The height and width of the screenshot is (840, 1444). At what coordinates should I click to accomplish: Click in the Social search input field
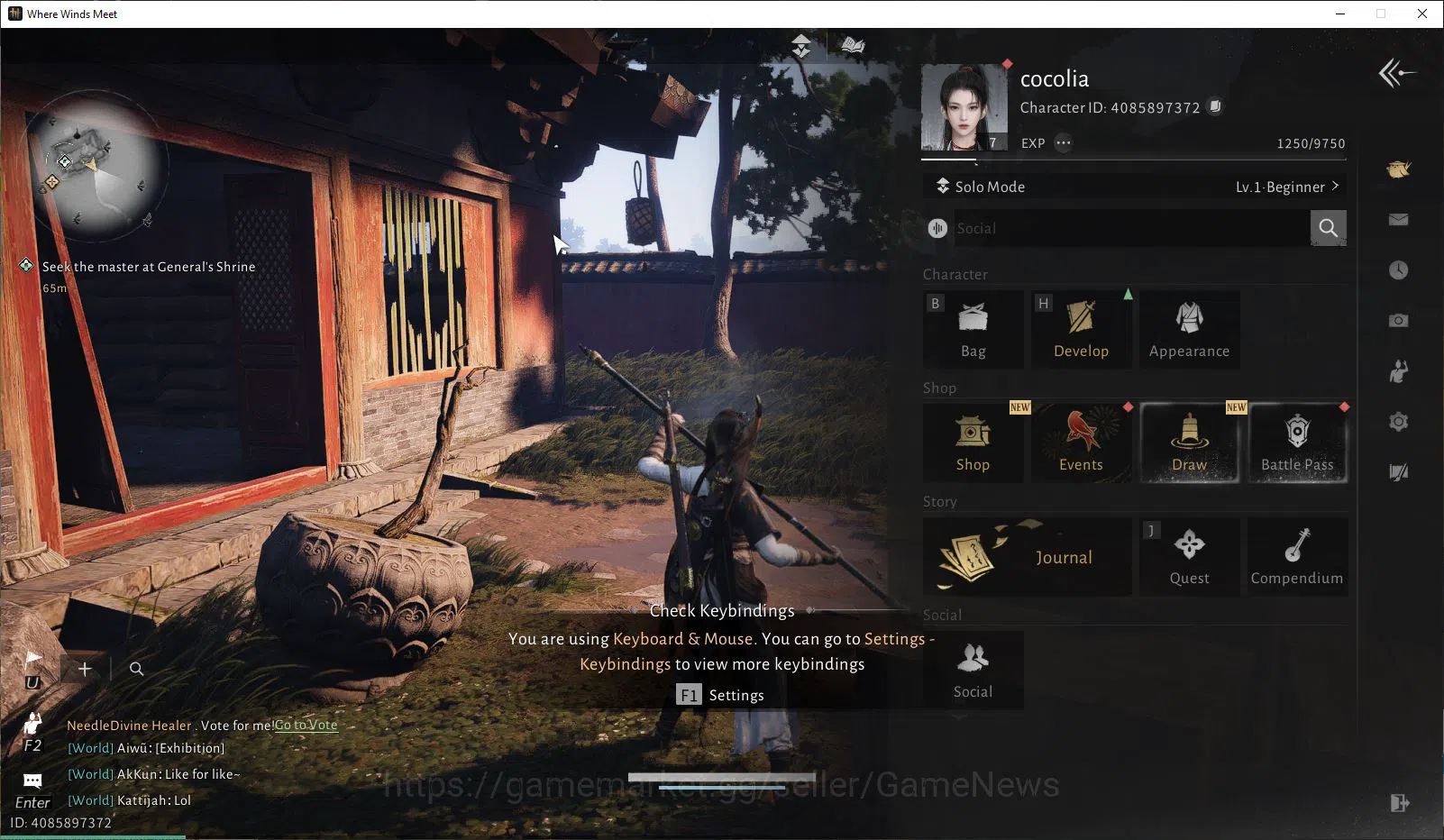tap(1130, 228)
